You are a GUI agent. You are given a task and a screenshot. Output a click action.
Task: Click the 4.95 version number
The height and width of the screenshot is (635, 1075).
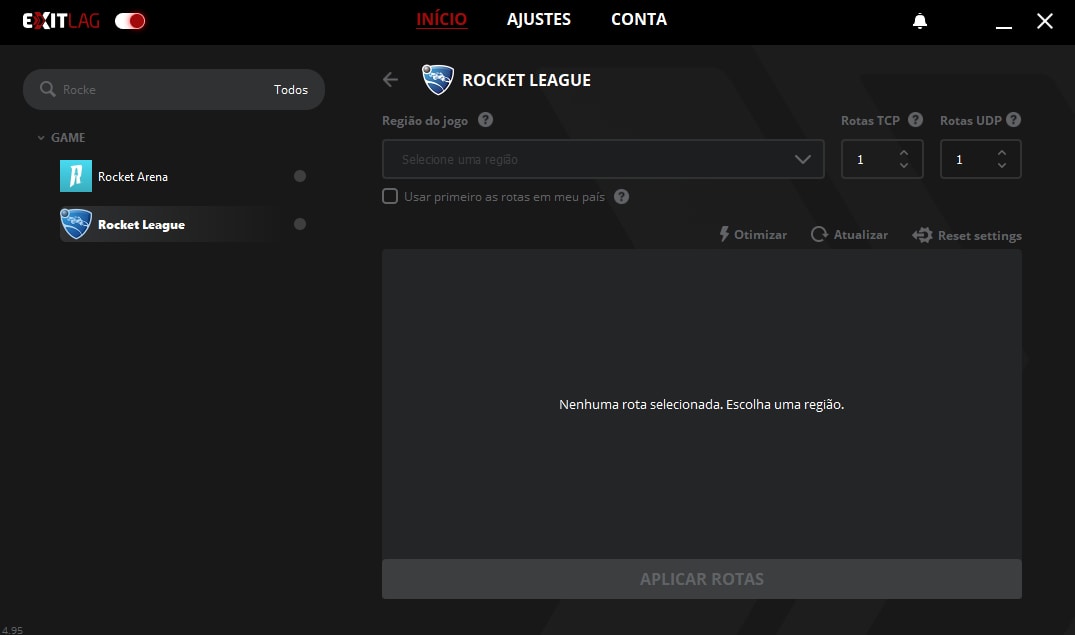[x=12, y=630]
